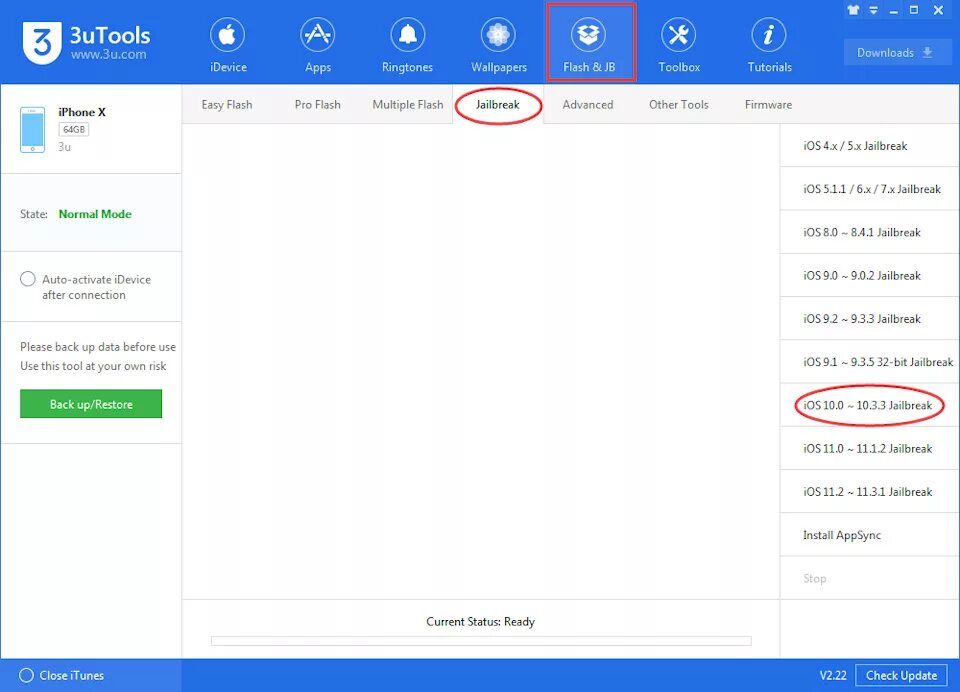
Task: Click the Normal Mode state text
Action: pos(95,214)
